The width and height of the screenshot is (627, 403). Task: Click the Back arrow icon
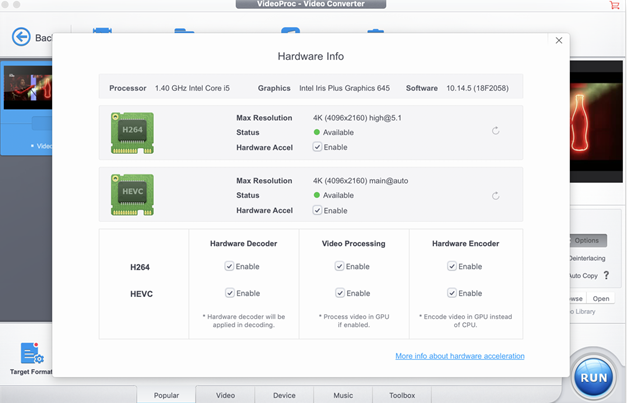21,37
